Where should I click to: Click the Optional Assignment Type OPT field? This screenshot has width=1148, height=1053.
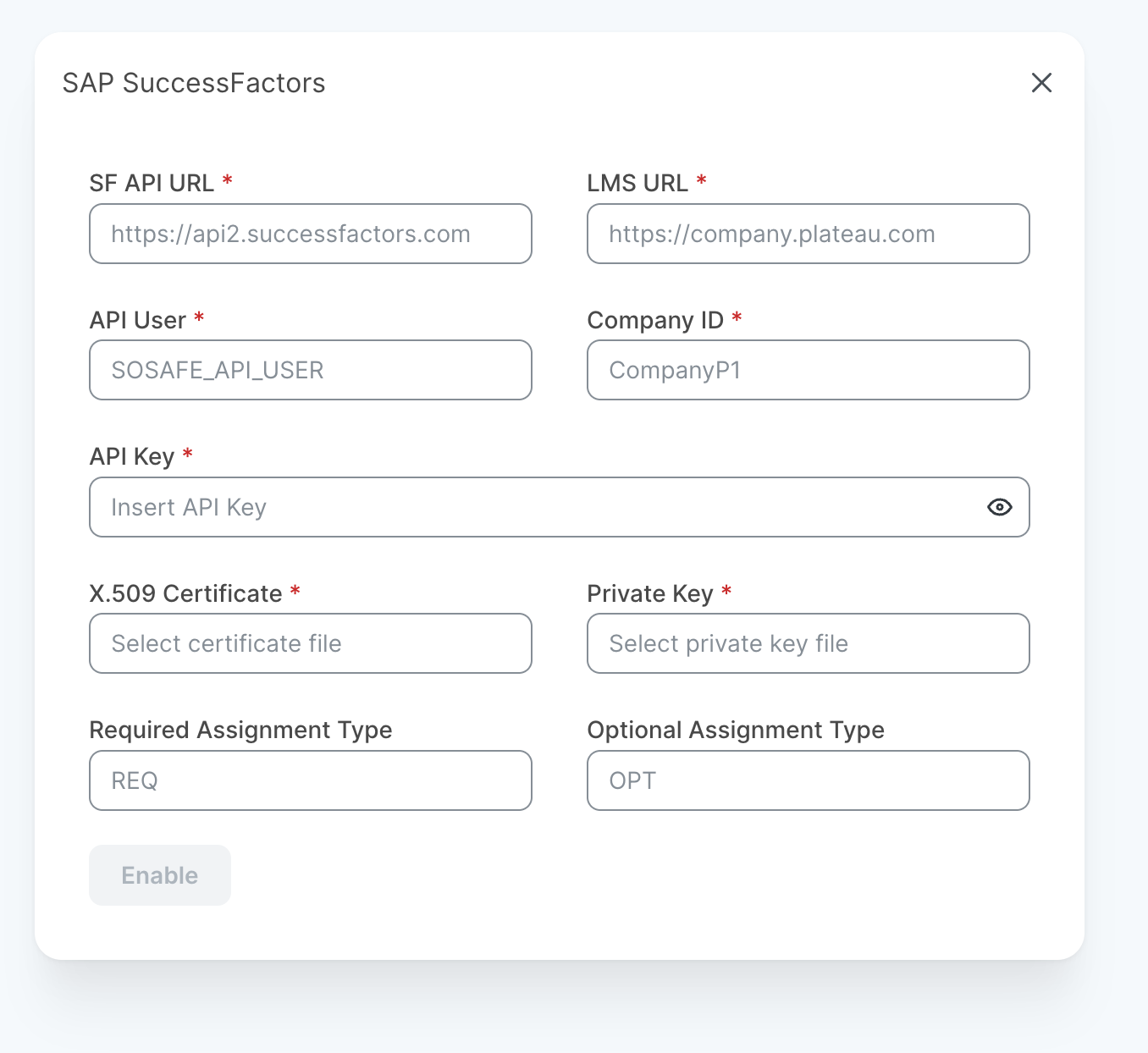(x=808, y=780)
